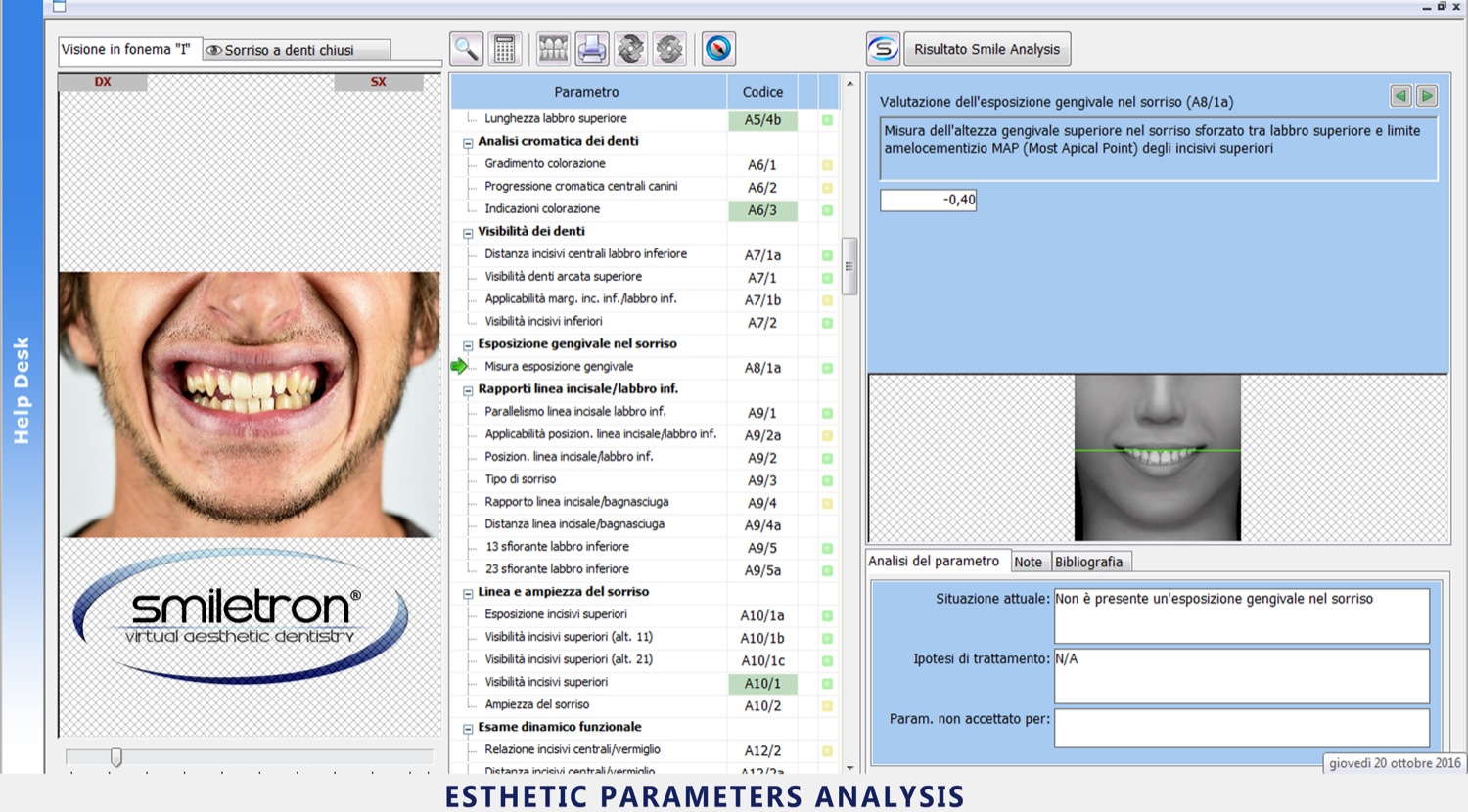1468x812 pixels.
Task: Go to previous parameter with left arrow
Action: [1400, 96]
